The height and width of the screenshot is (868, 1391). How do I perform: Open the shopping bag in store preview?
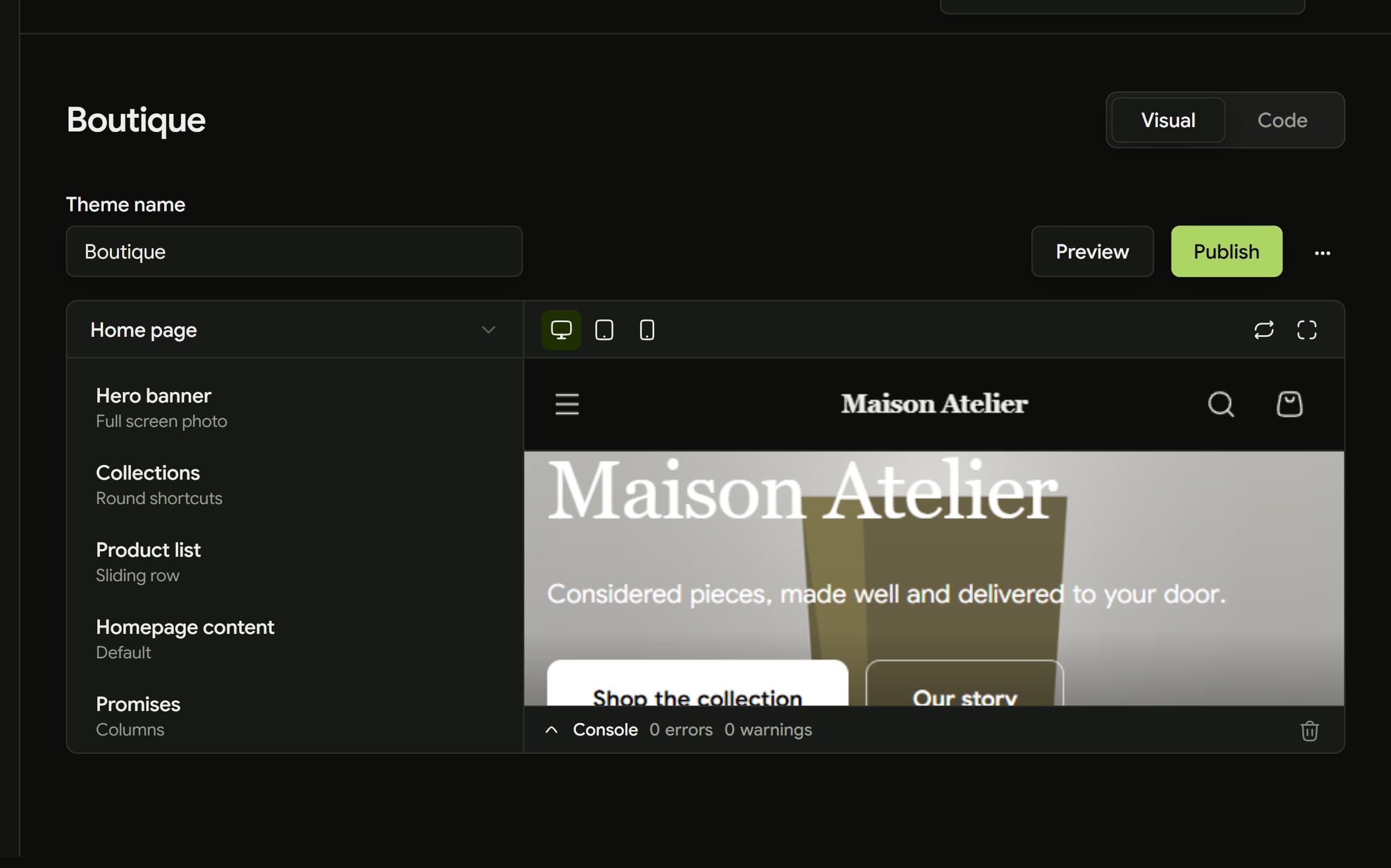click(1289, 404)
